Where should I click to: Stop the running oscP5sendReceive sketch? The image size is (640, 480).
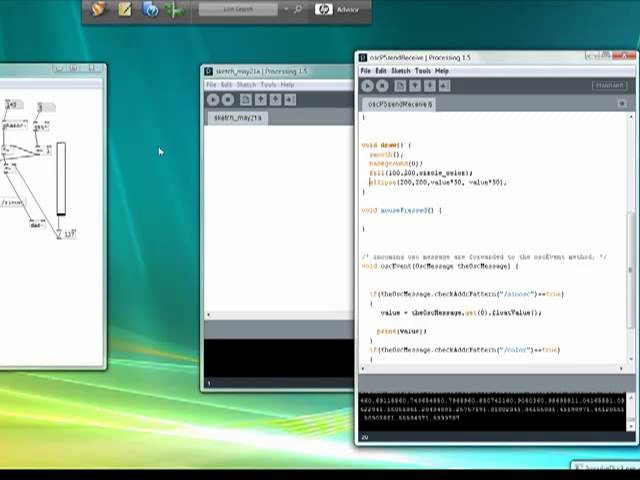point(382,86)
